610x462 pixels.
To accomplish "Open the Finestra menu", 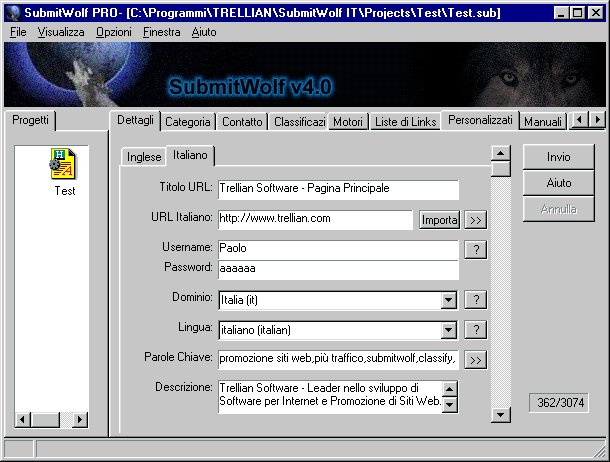I will pyautogui.click(x=161, y=32).
